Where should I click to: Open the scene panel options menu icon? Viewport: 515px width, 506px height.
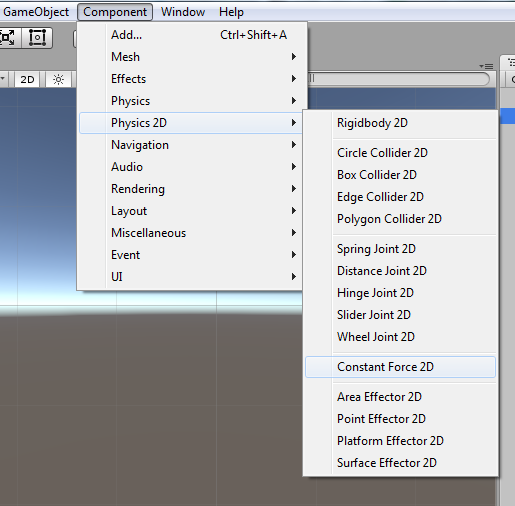486,66
